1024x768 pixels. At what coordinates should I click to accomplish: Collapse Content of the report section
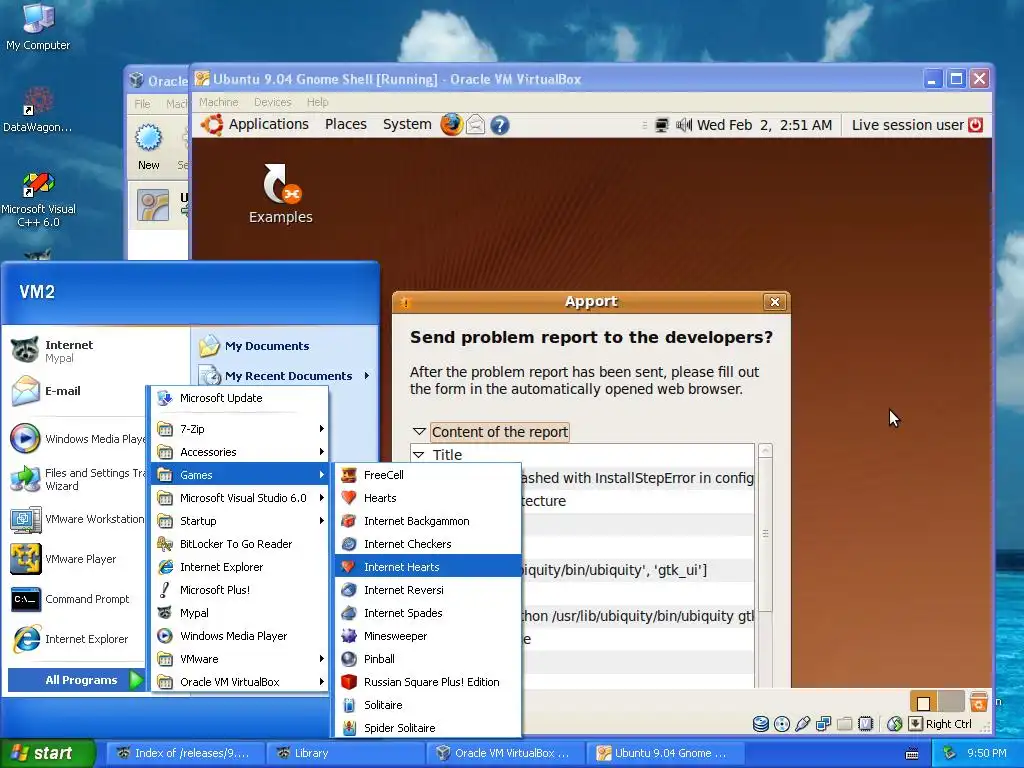coord(419,432)
